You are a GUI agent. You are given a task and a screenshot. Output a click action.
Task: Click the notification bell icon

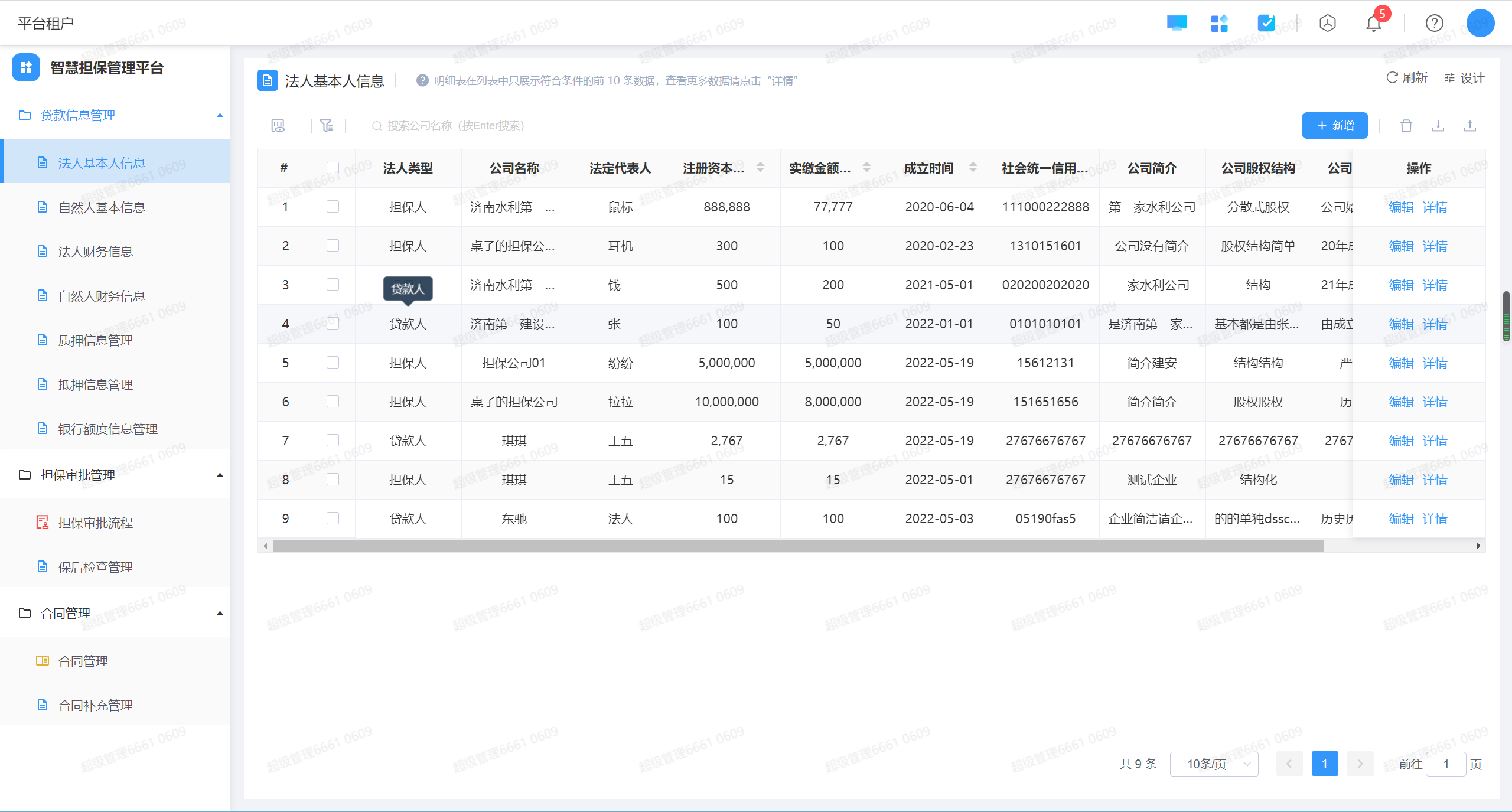(x=1373, y=24)
